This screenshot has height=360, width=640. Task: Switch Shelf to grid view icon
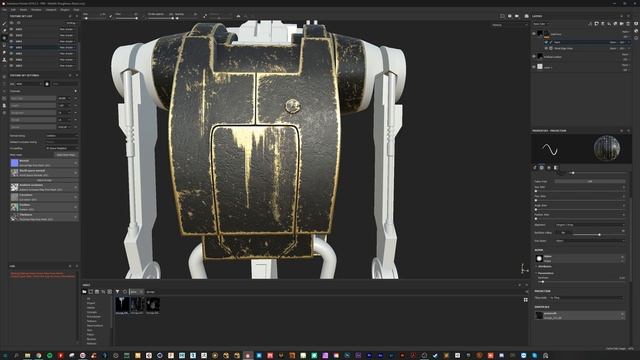point(526,300)
